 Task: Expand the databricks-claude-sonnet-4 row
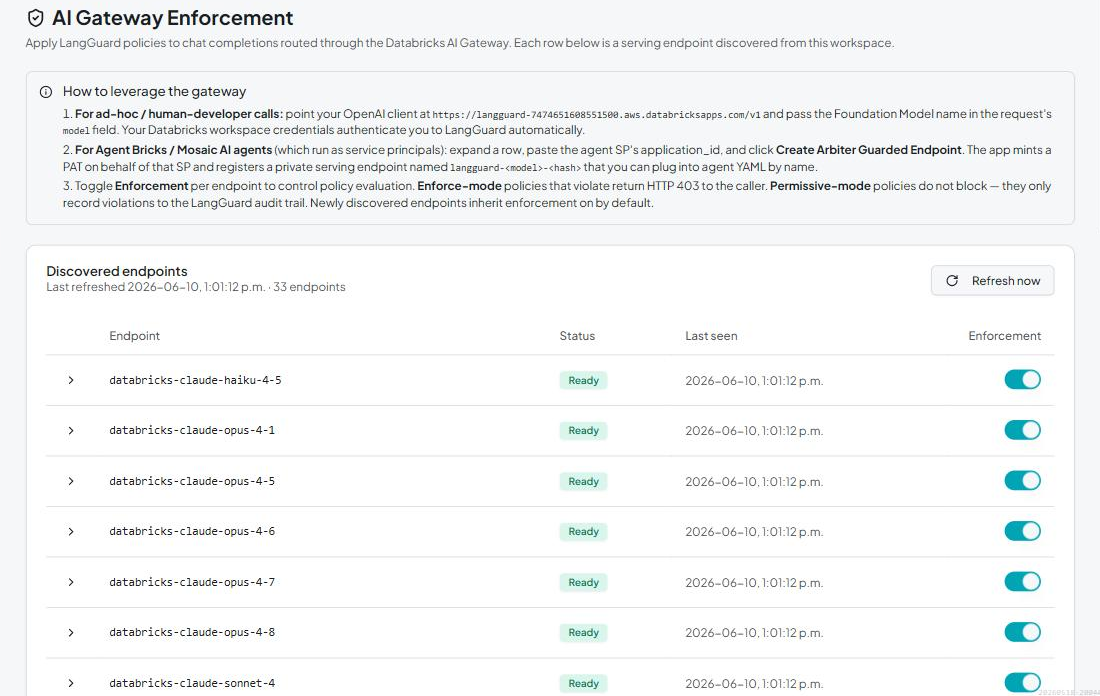(x=71, y=683)
